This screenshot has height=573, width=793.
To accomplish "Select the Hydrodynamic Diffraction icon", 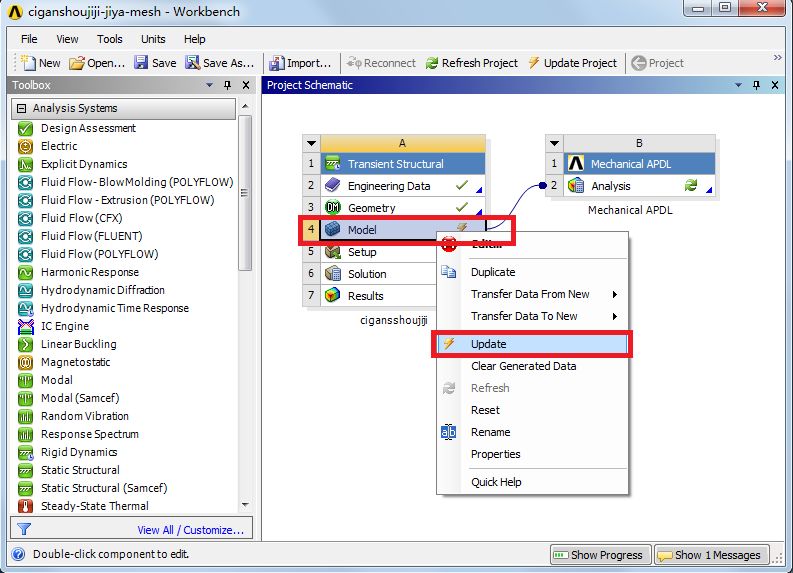I will click(x=25, y=290).
